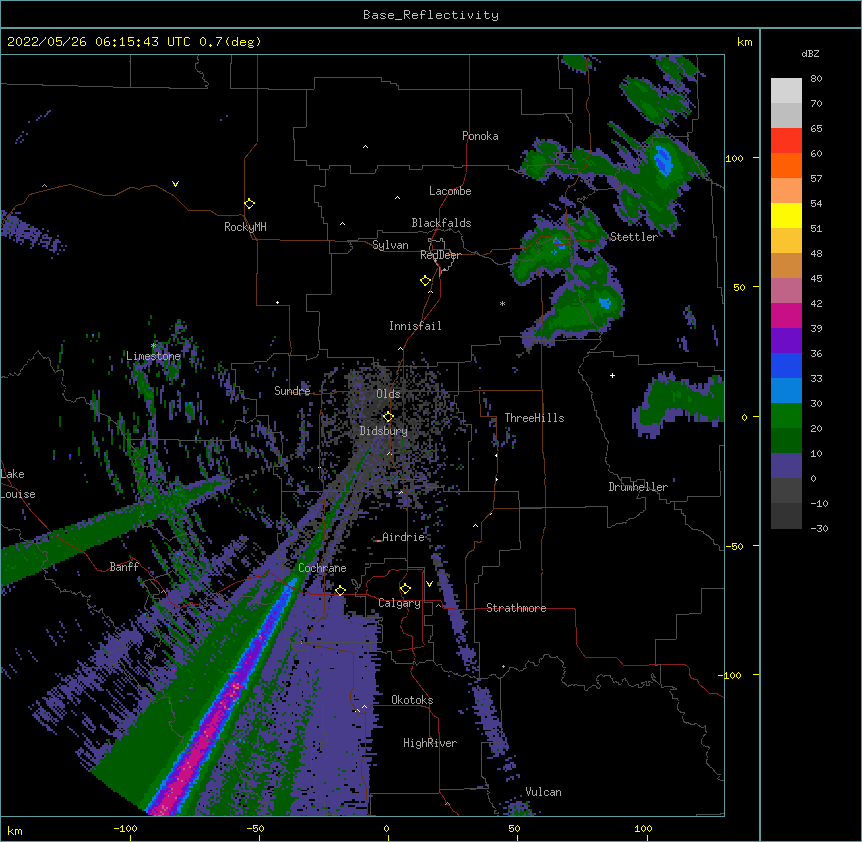
Task: Click the yellow marker above Calgary label
Action: click(405, 589)
